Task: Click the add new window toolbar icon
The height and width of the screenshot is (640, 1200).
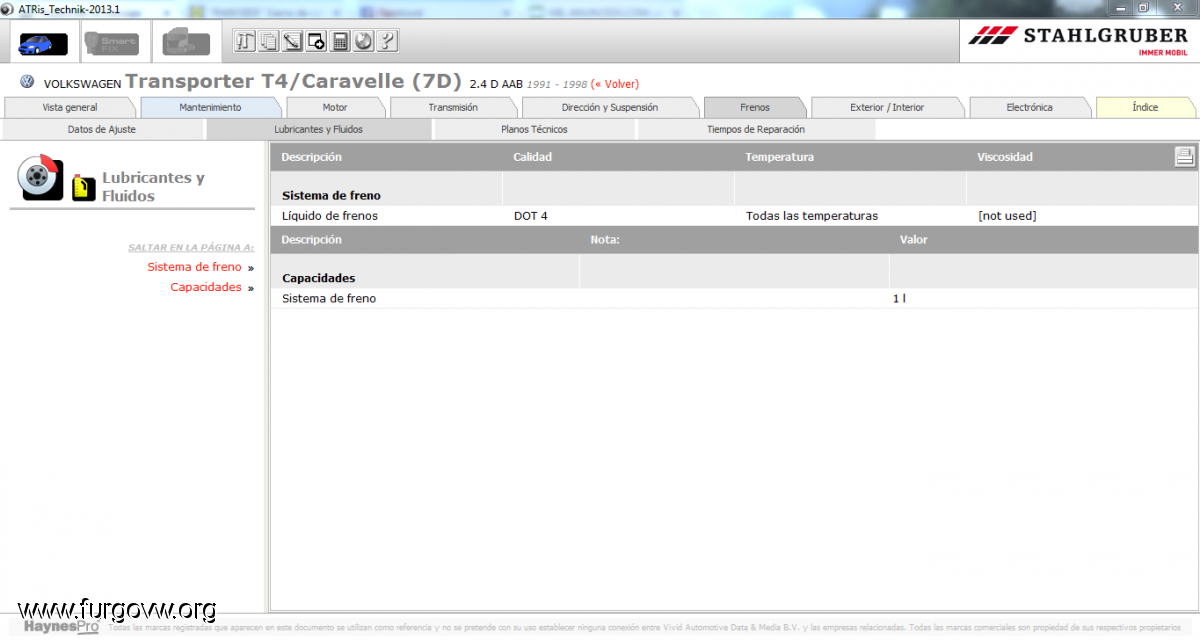Action: coord(316,41)
